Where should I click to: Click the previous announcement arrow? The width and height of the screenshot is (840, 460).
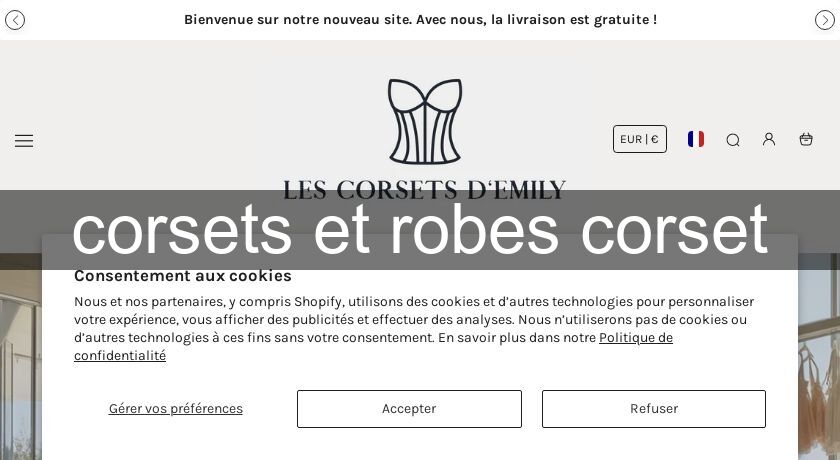(15, 20)
